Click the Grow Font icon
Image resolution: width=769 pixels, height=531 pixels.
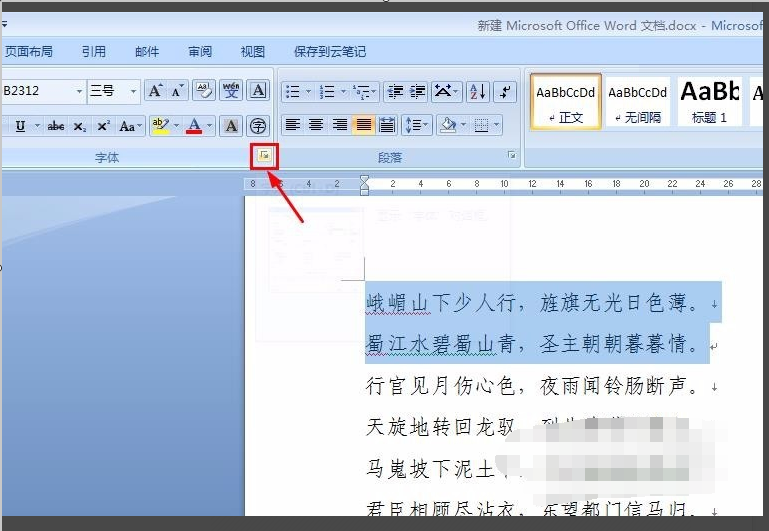pyautogui.click(x=155, y=91)
